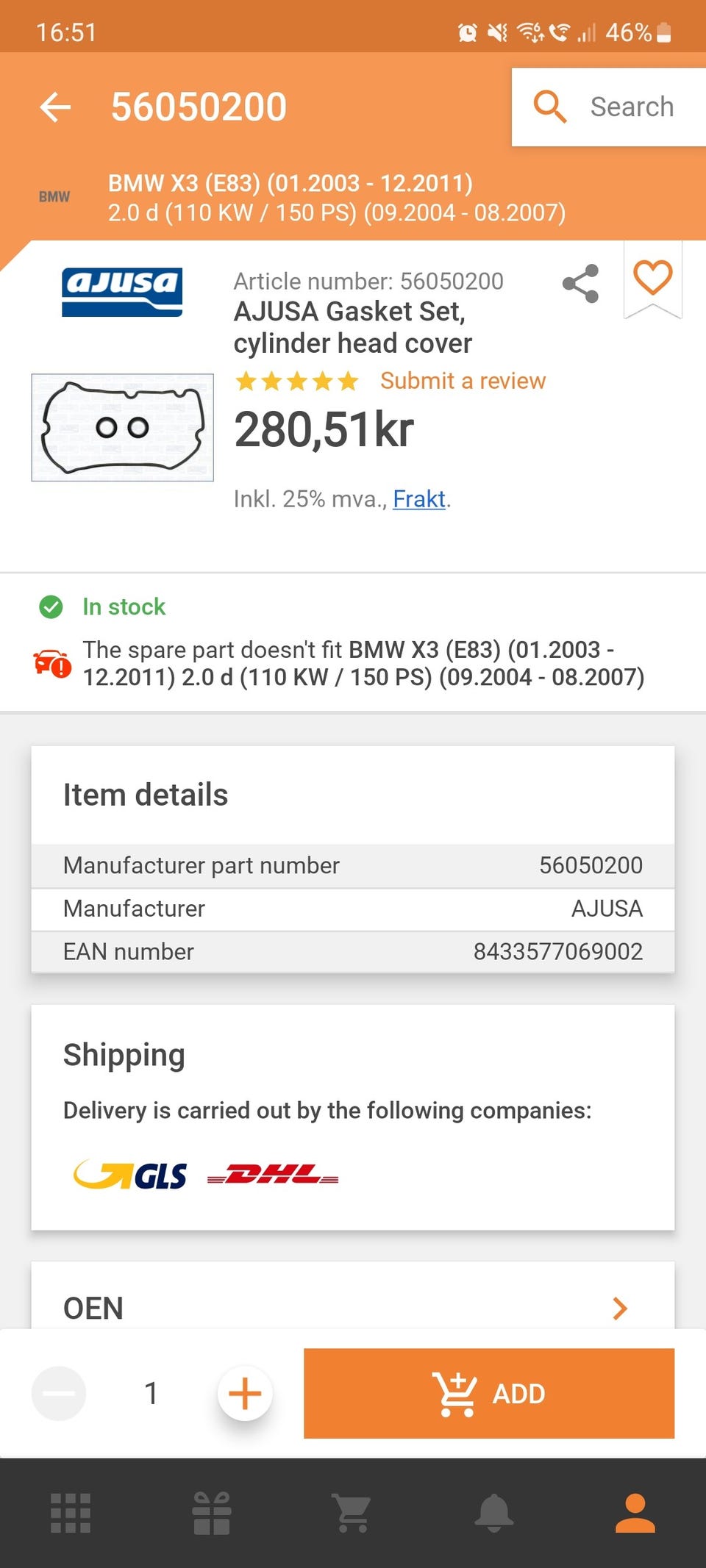The width and height of the screenshot is (706, 1568).
Task: Open Submit a review link
Action: [x=463, y=381]
